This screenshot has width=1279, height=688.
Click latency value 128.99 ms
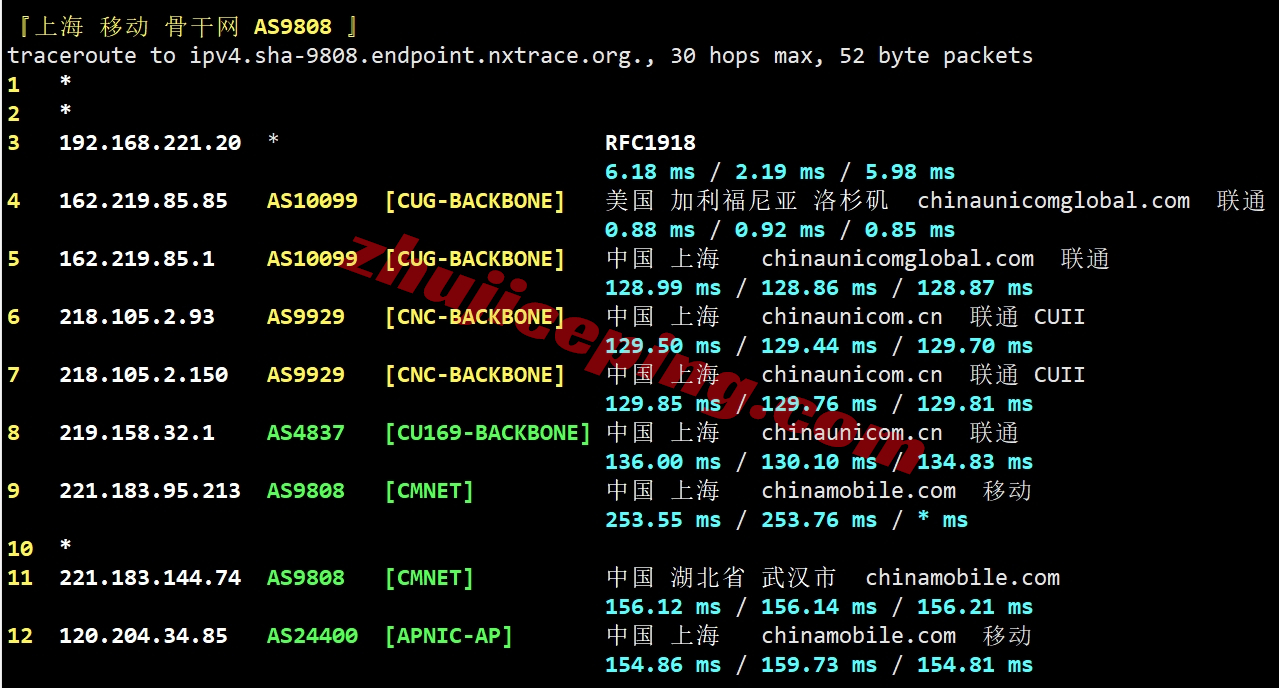pos(663,288)
